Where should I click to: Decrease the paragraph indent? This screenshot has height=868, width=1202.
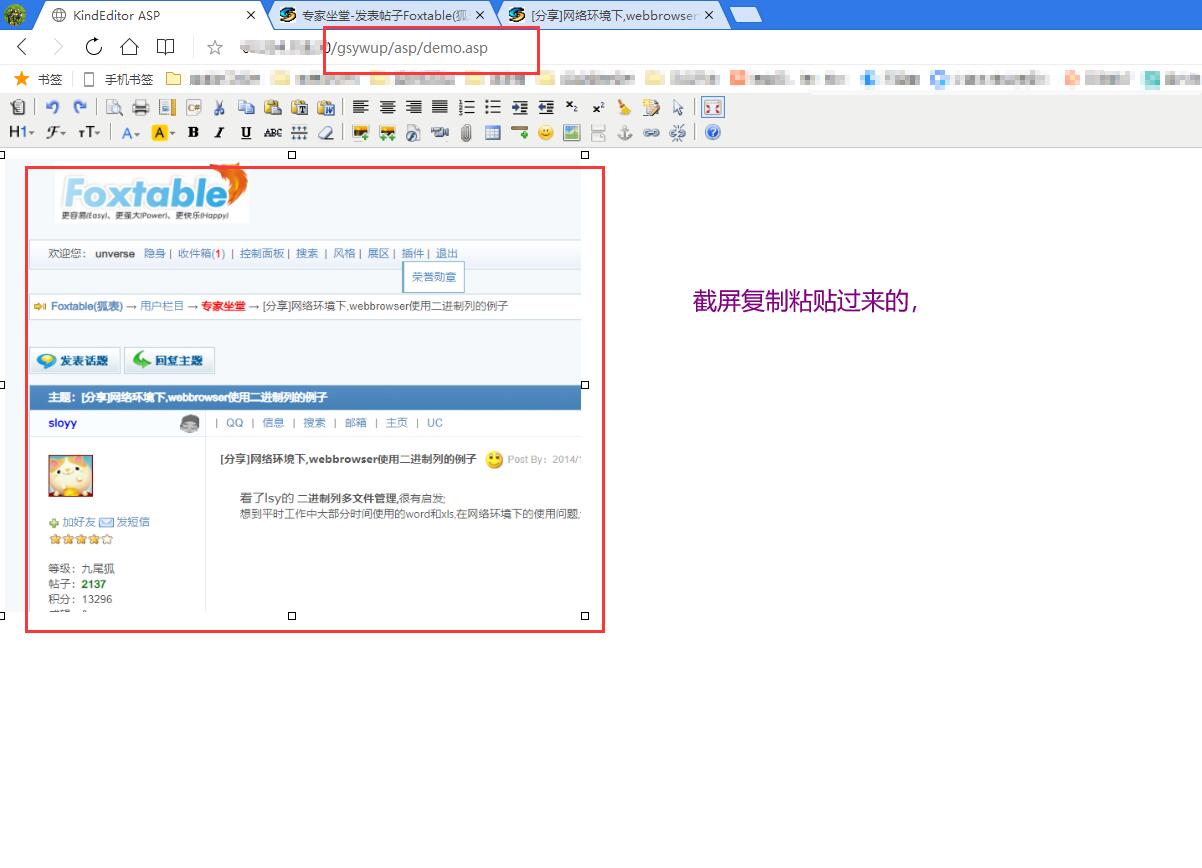[545, 107]
